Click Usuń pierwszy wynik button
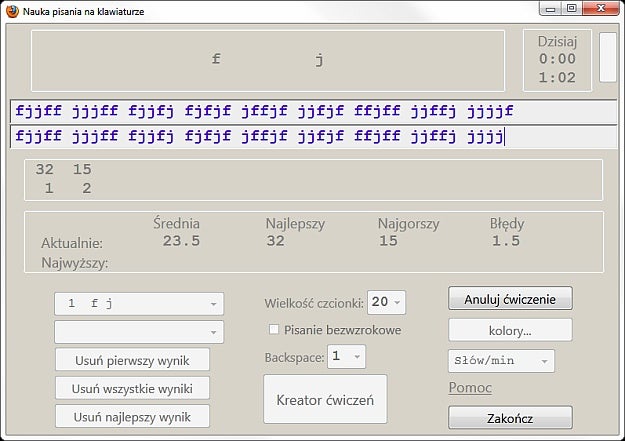Image resolution: width=625 pixels, height=441 pixels. pyautogui.click(x=132, y=360)
